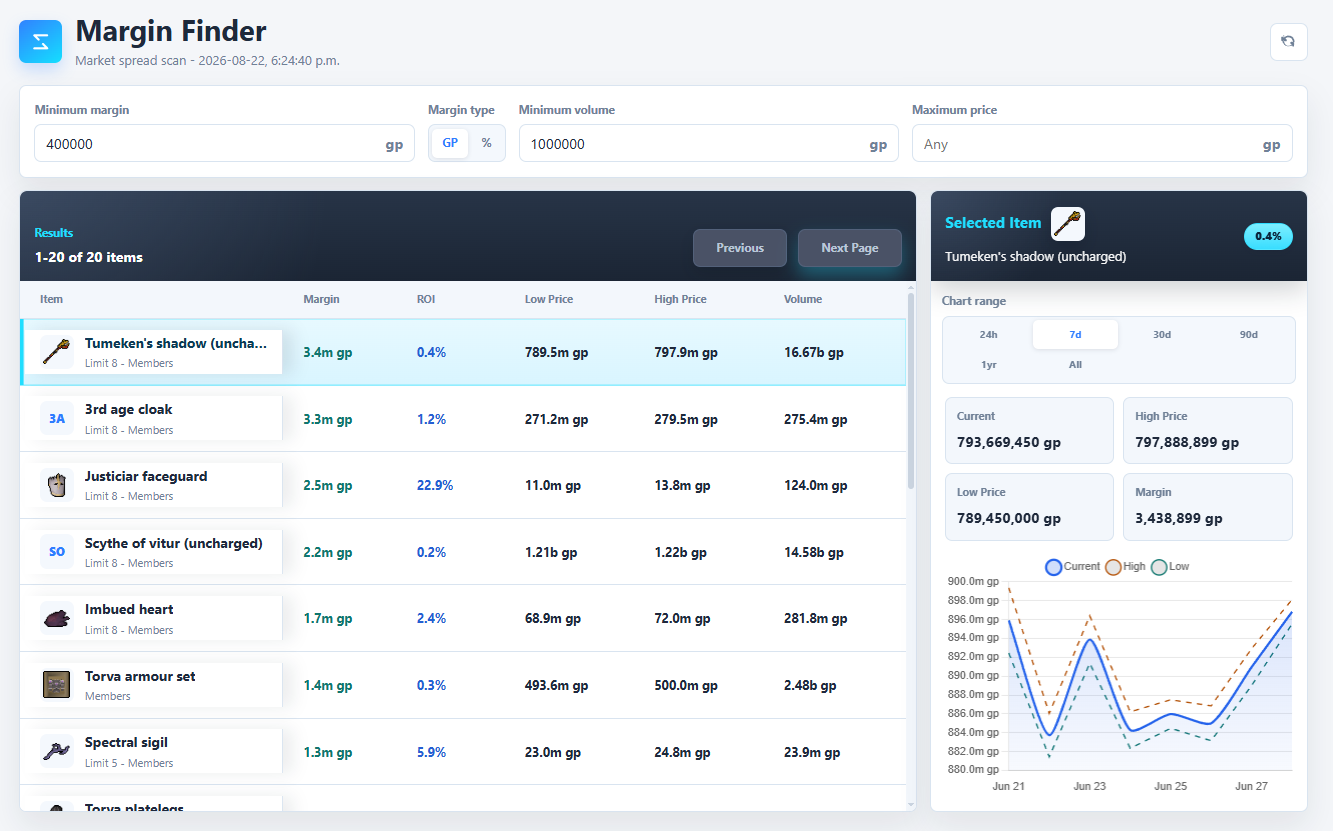Sort by the High Price column header
Screen dimensions: 1333x831
pyautogui.click(x=680, y=299)
